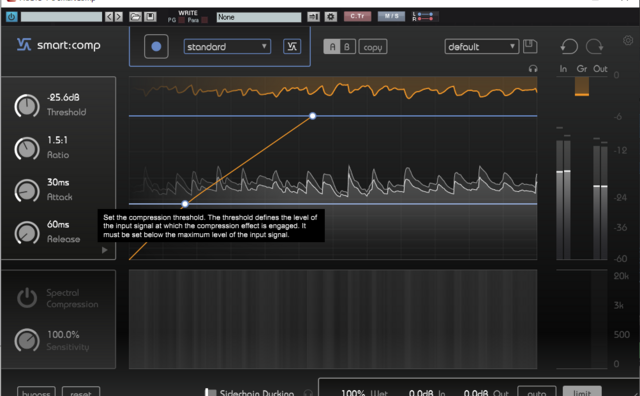The height and width of the screenshot is (396, 640).
Task: Undo the last change
Action: click(569, 47)
